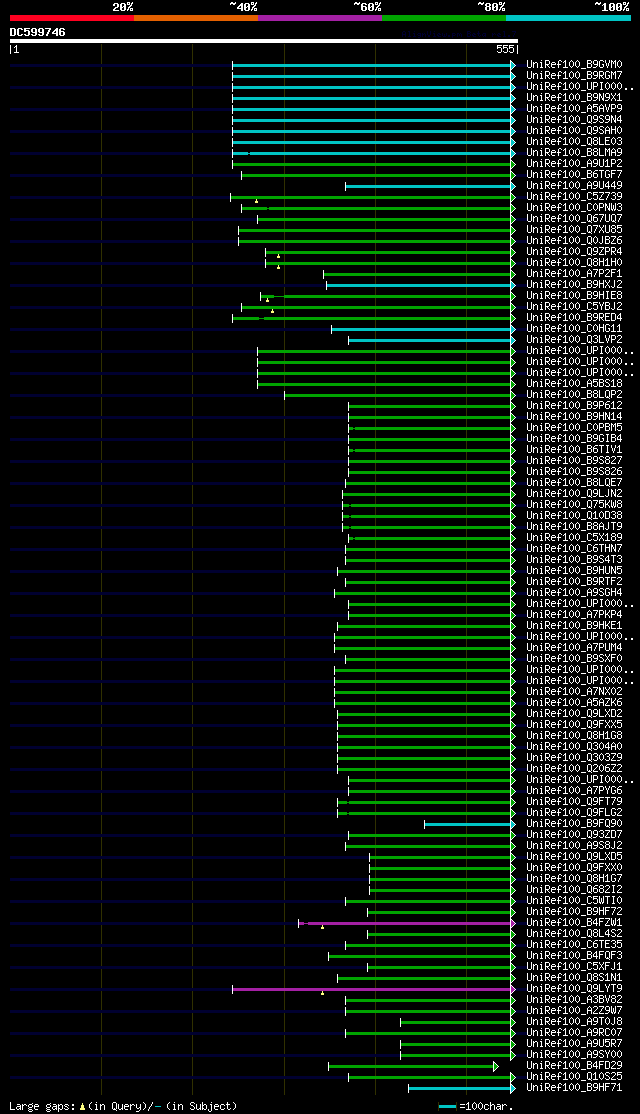Click the UniRef100_Q9LXD2 label
Image resolution: width=640 pixels, height=1114 pixels.
(575, 715)
